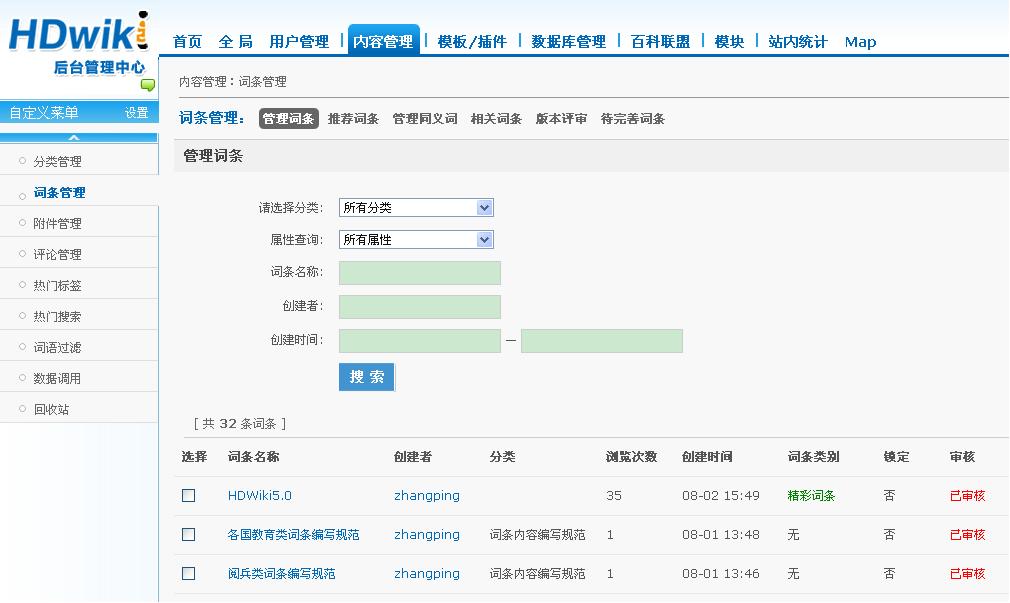1010x603 pixels.
Task: Click the 词条名称 column header
Action: (x=253, y=457)
